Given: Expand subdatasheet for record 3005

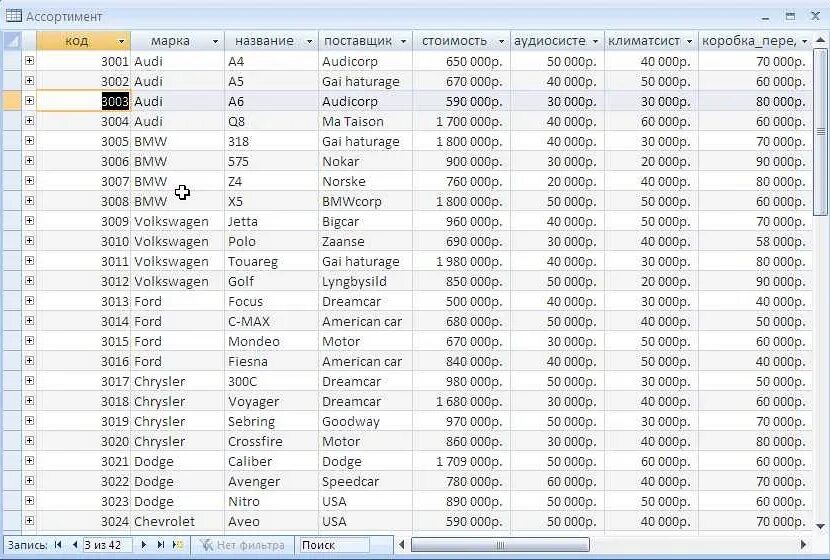Looking at the screenshot, I should (29, 141).
